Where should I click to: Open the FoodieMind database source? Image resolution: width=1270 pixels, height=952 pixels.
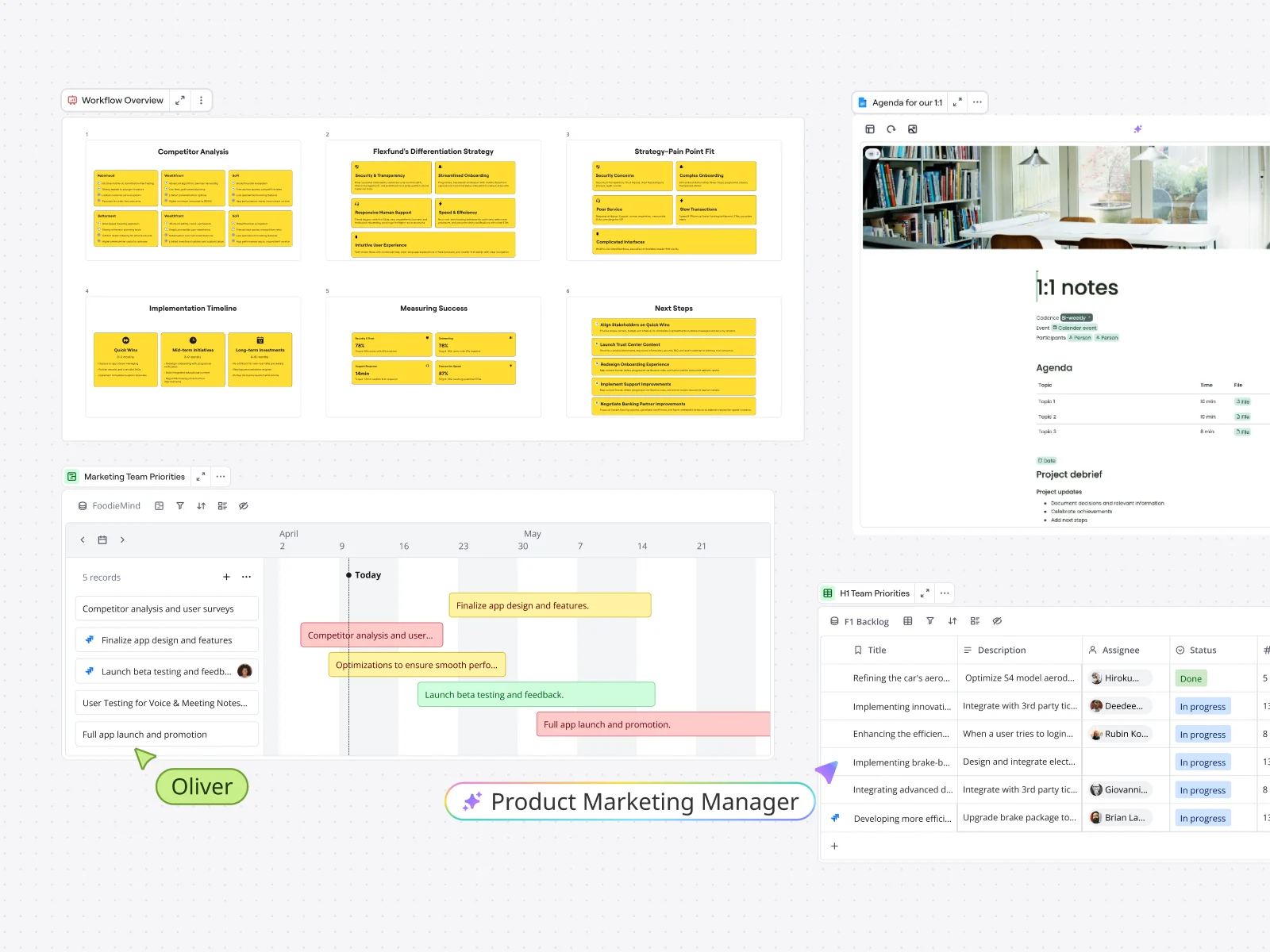pyautogui.click(x=109, y=506)
